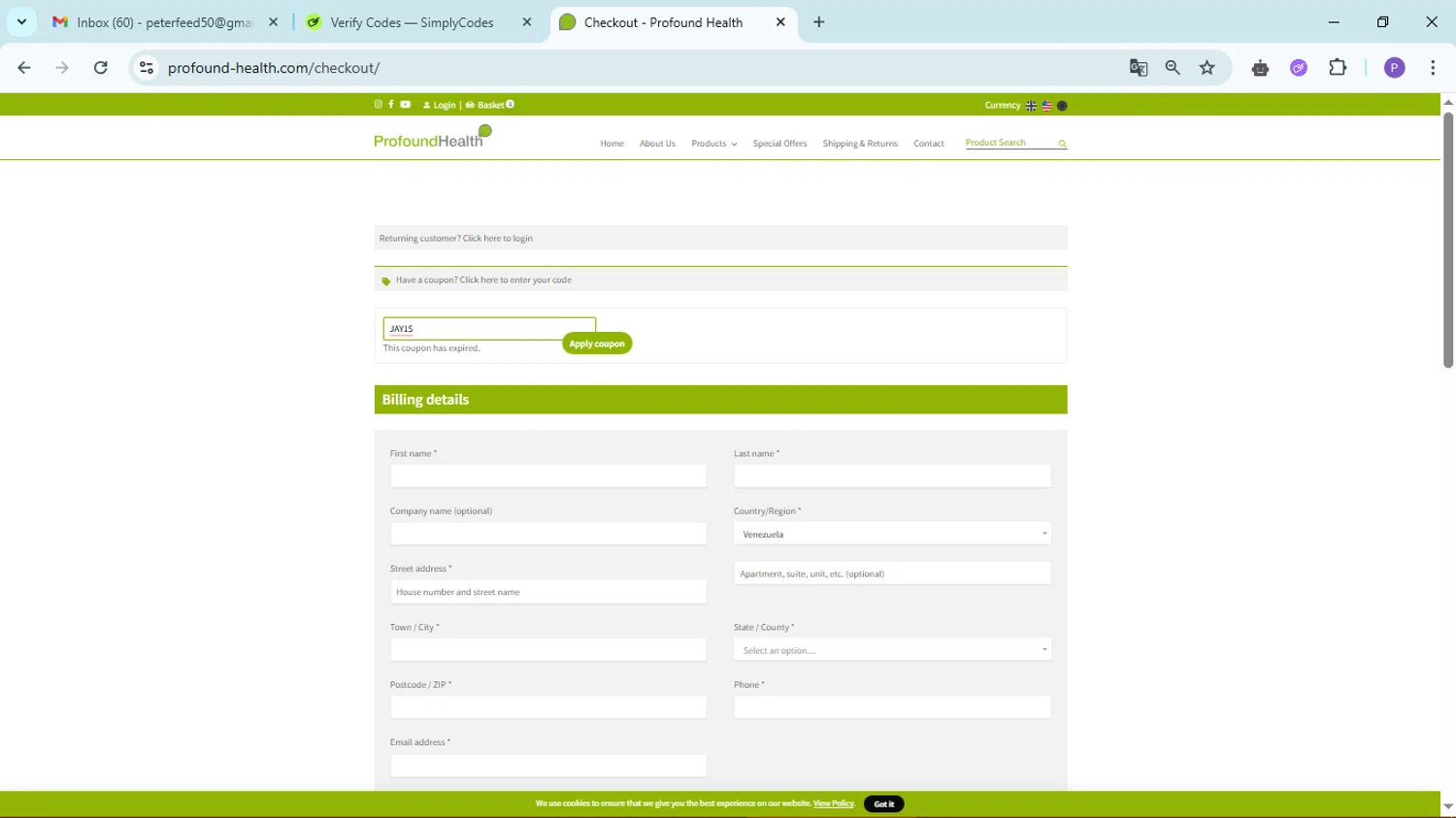
Task: Open the Chrome three-dot menu
Action: point(1433,68)
